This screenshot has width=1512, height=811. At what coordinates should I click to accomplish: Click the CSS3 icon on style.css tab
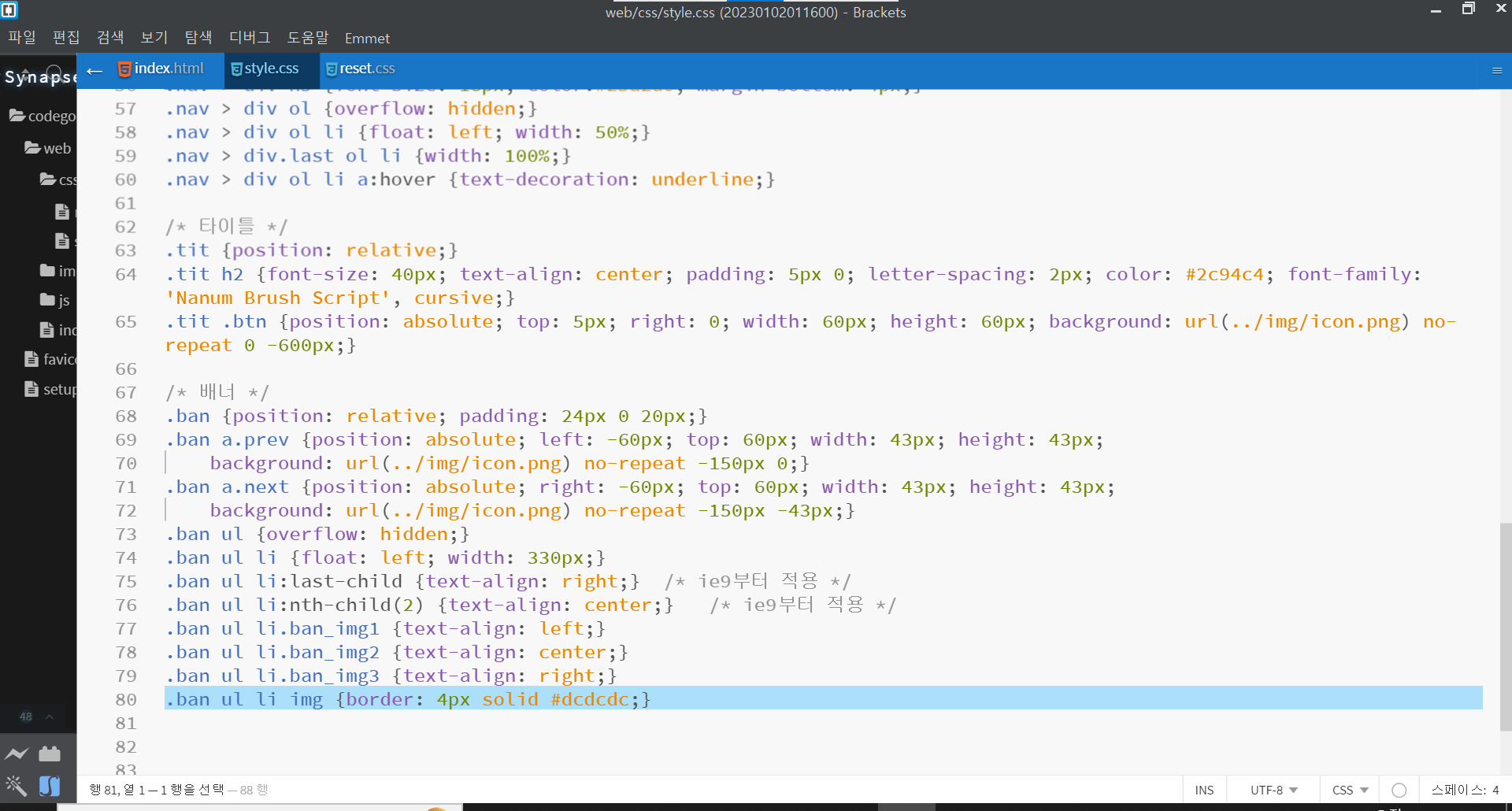pos(236,69)
